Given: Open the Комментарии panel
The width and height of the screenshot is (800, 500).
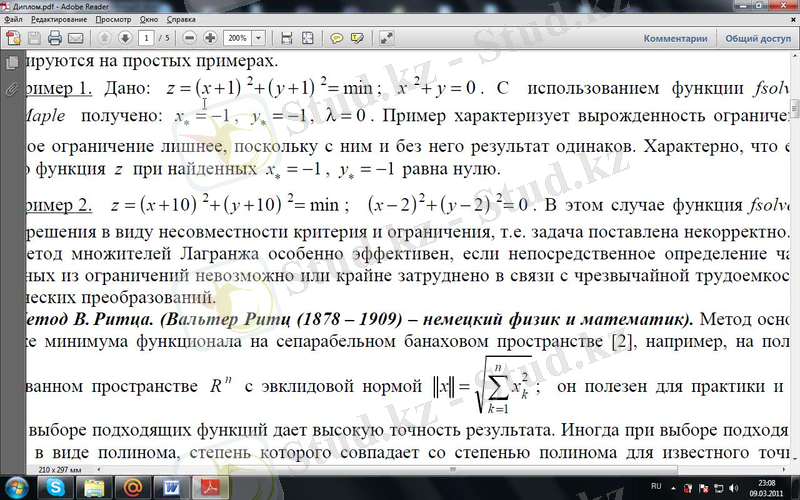Looking at the screenshot, I should point(675,38).
